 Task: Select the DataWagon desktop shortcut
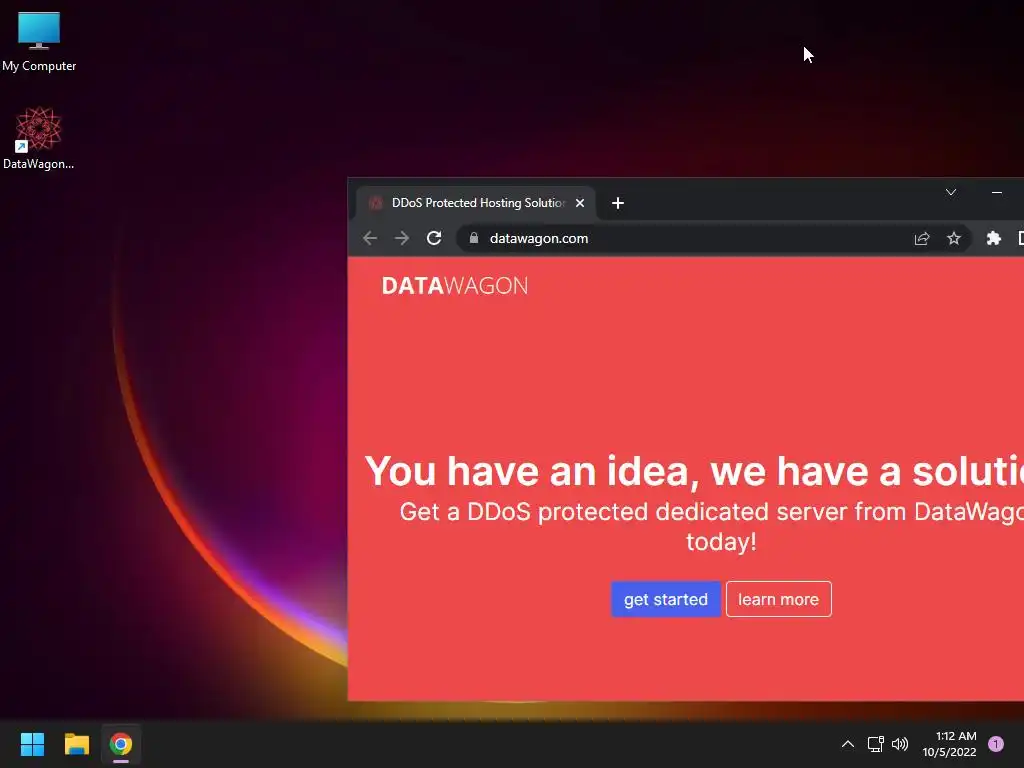point(39,138)
